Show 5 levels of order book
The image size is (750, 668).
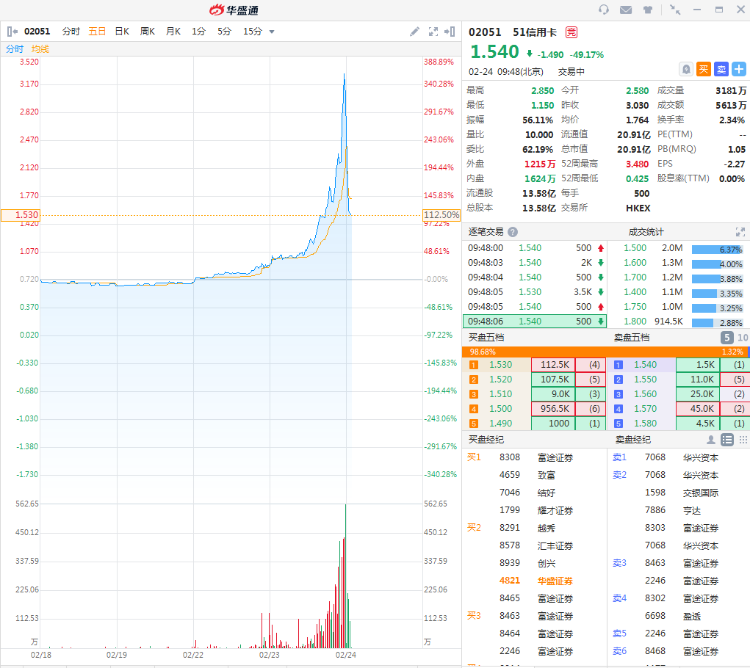pyautogui.click(x=727, y=338)
